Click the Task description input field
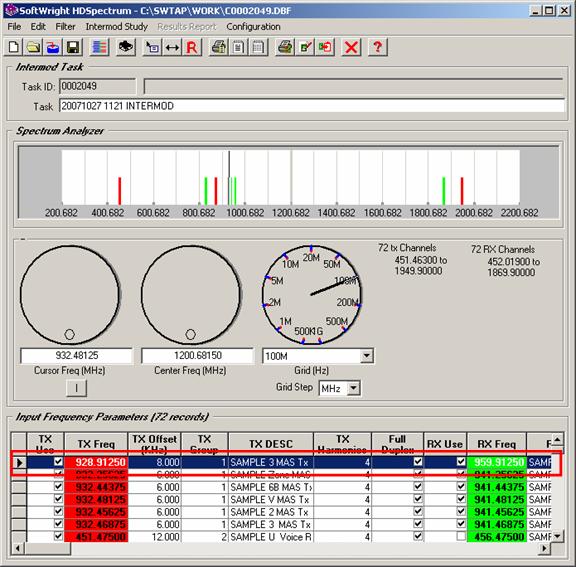576x567 pixels. 312,106
